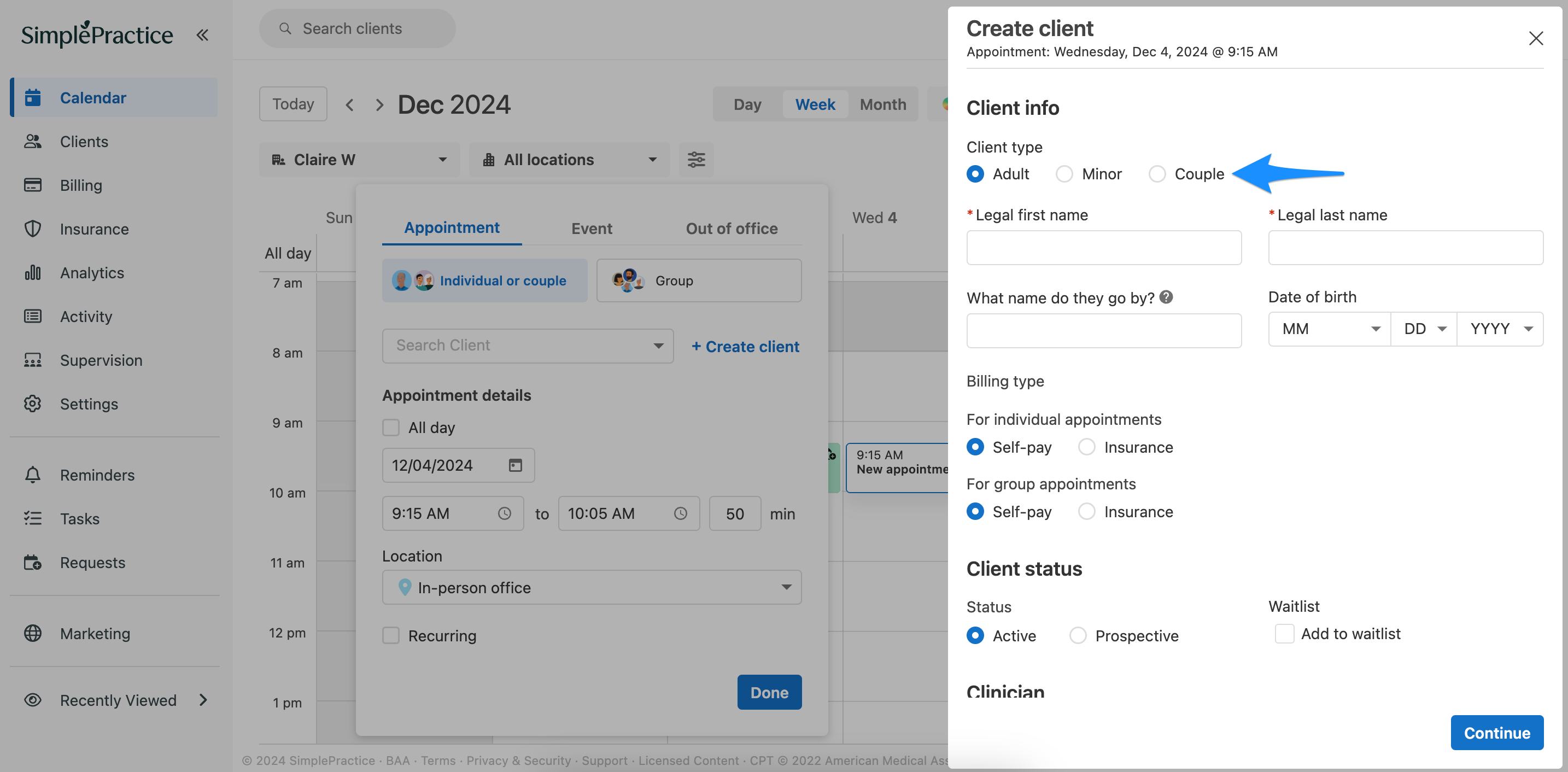This screenshot has height=772, width=1568.
Task: Open the Insurance shield icon in the sidebar
Action: (x=33, y=229)
